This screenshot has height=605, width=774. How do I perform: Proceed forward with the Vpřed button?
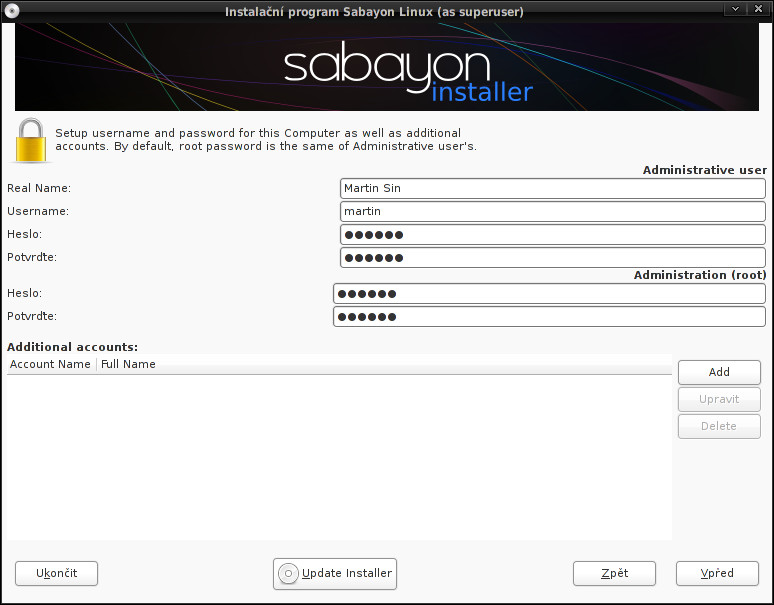717,573
